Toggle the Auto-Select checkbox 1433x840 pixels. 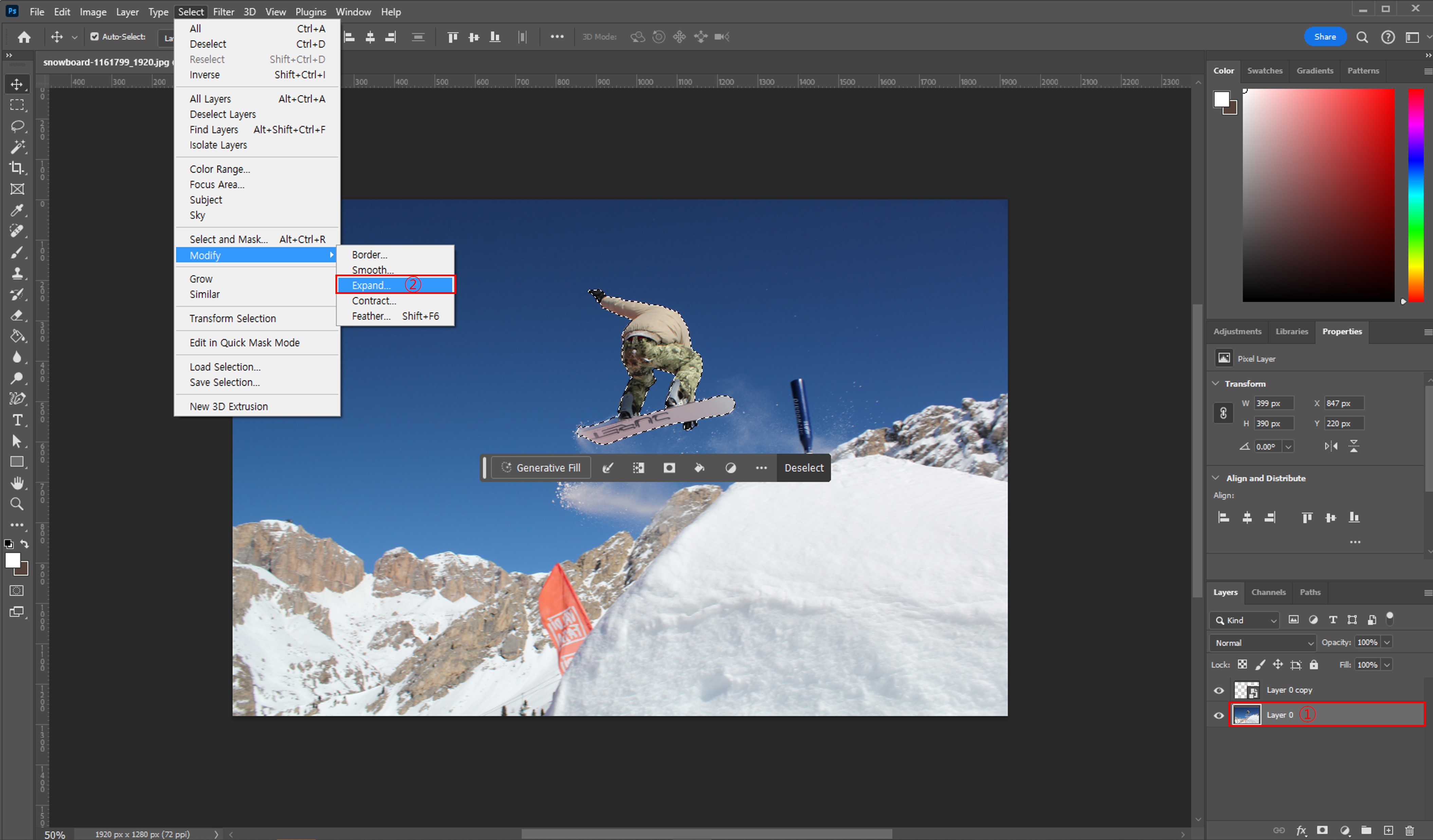pos(94,37)
